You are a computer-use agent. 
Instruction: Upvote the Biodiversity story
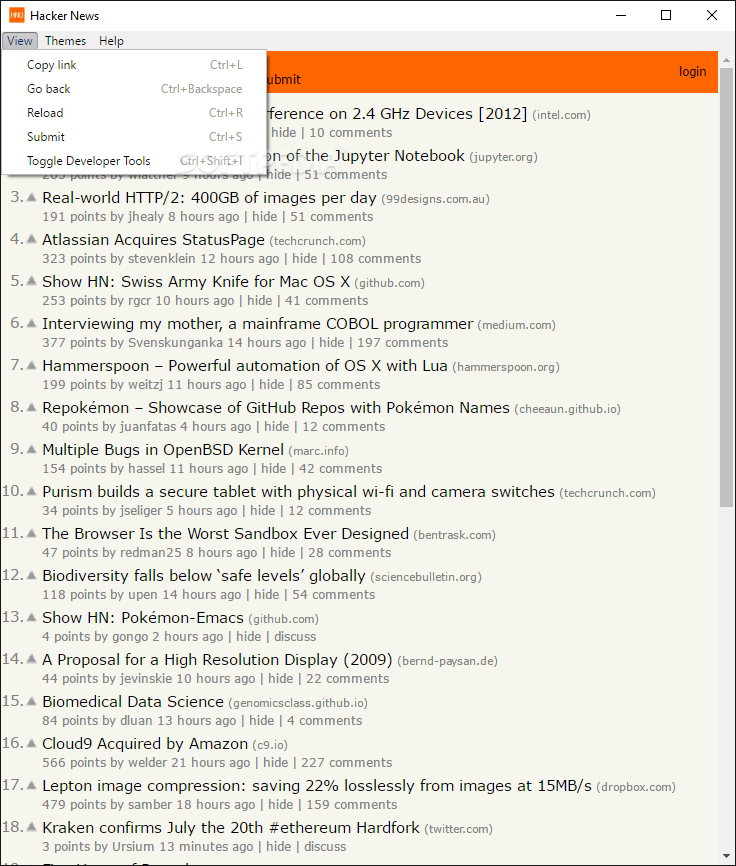[32, 574]
